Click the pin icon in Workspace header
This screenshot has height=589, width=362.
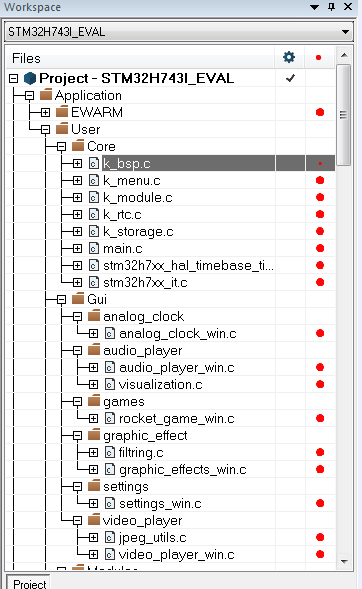pyautogui.click(x=332, y=7)
